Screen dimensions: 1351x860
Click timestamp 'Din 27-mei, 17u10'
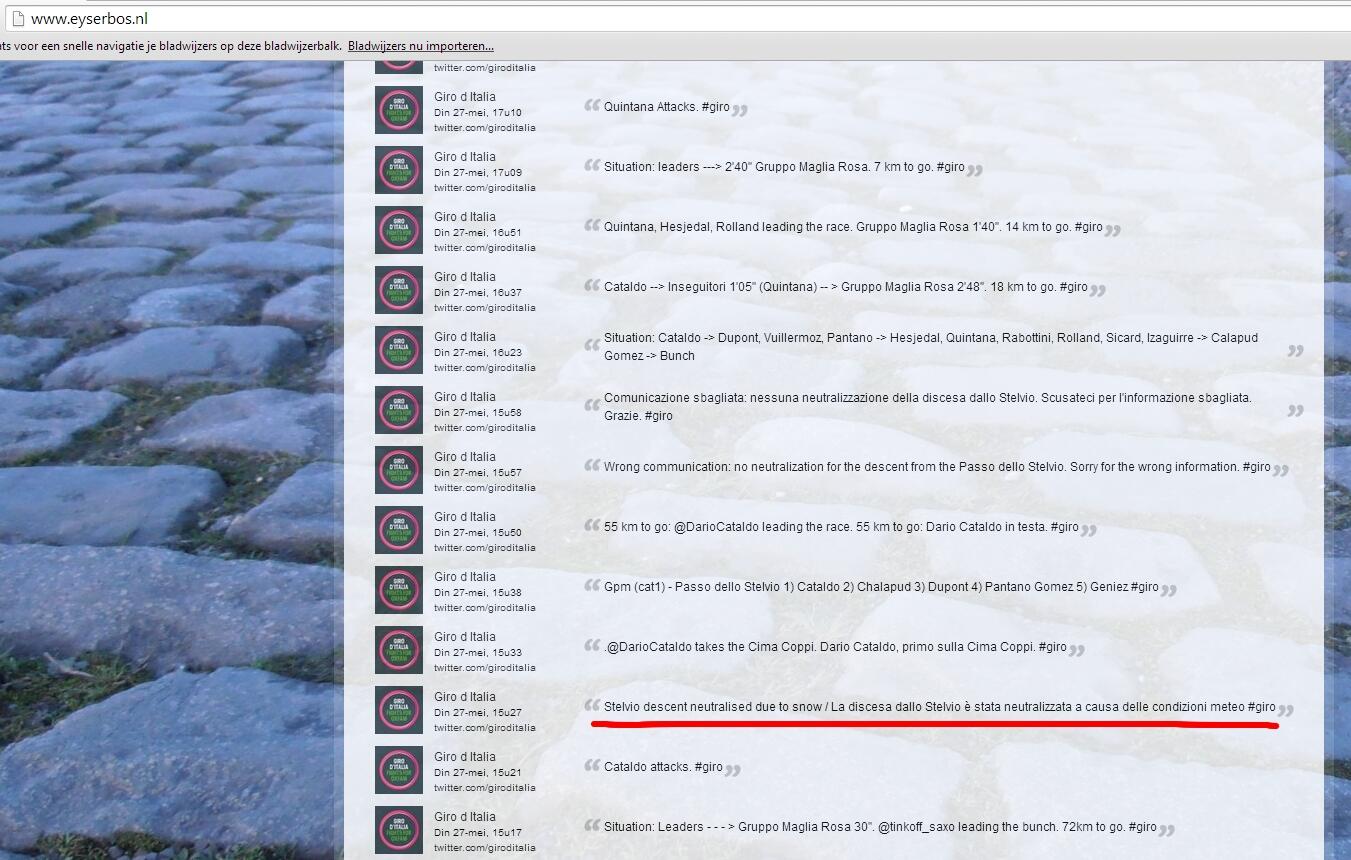point(478,113)
